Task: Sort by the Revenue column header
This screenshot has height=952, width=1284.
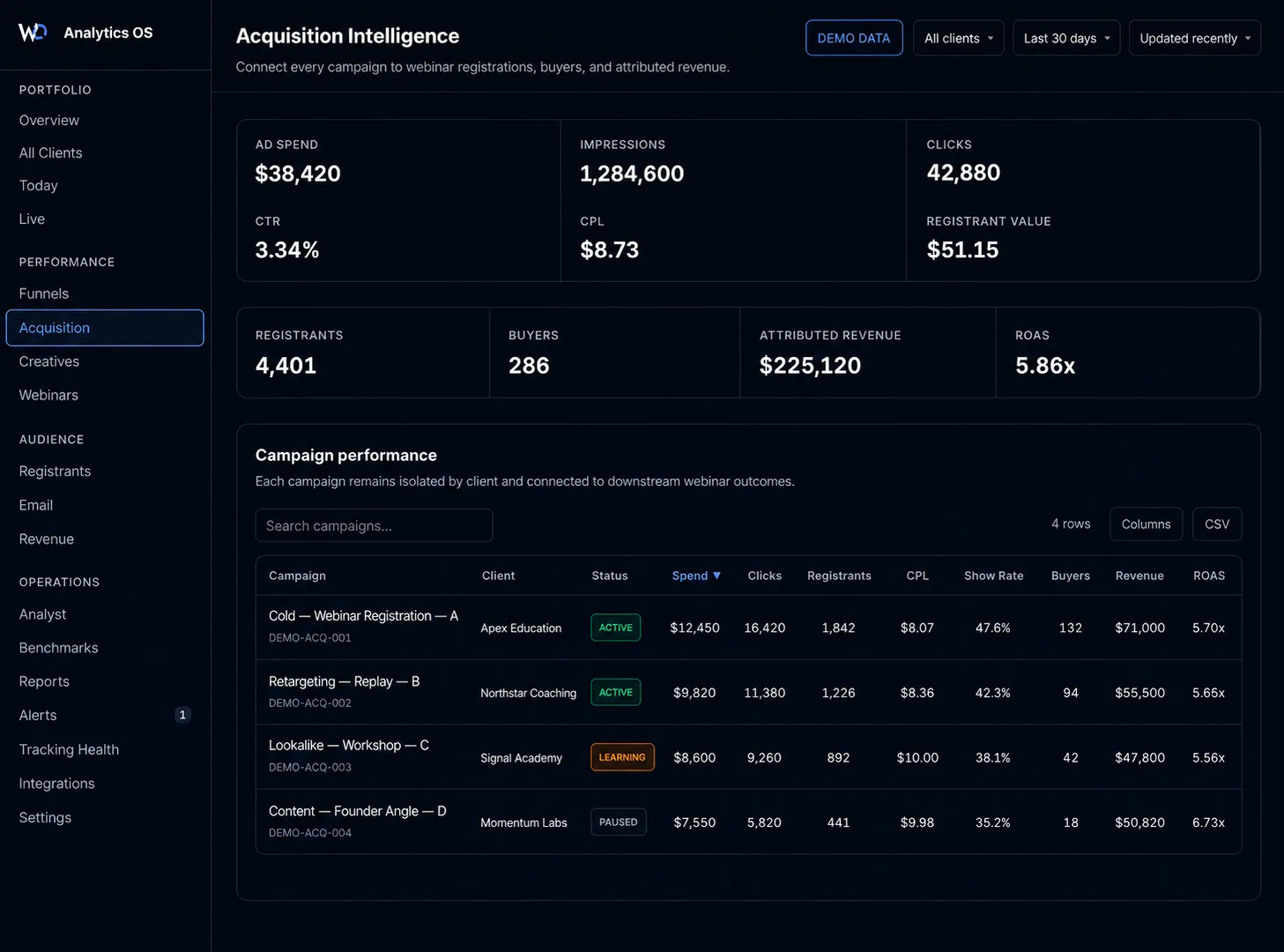Action: coord(1139,576)
